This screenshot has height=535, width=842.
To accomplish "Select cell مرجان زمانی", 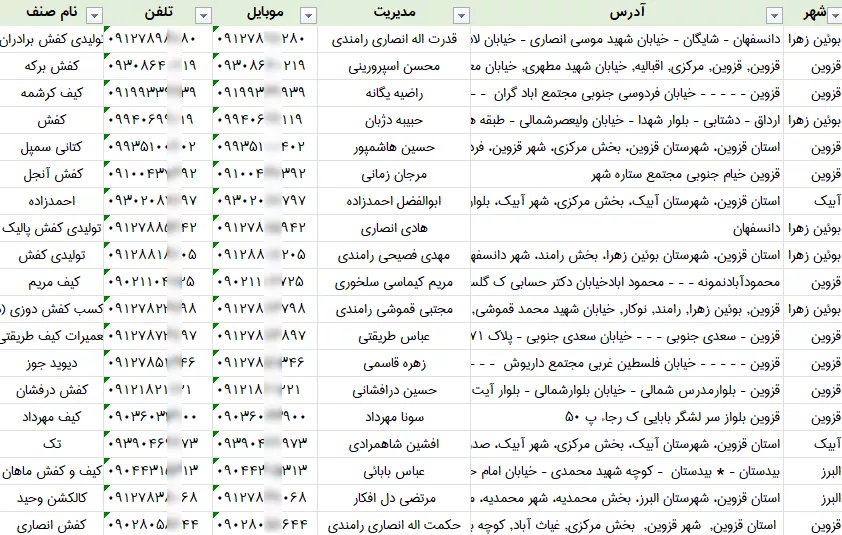I will point(394,174).
